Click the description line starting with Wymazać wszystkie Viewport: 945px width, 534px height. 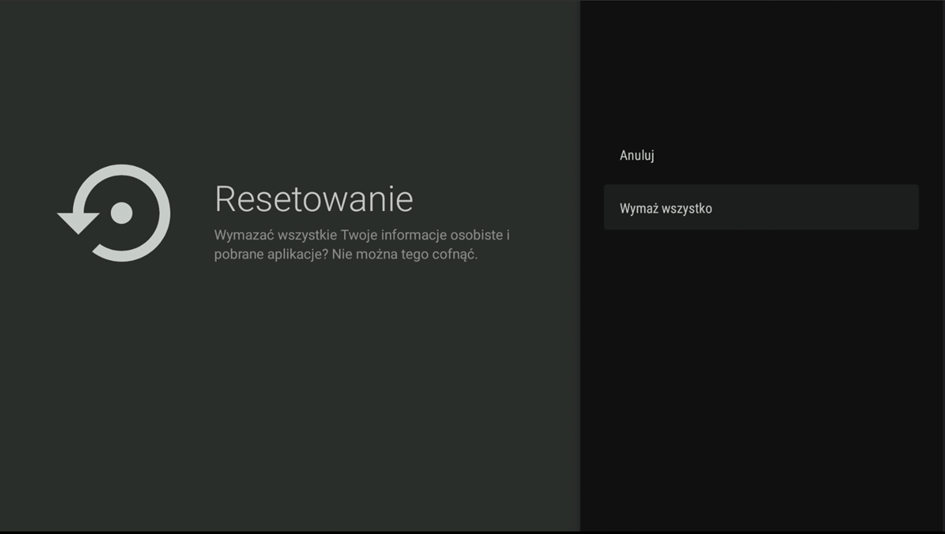pos(361,235)
